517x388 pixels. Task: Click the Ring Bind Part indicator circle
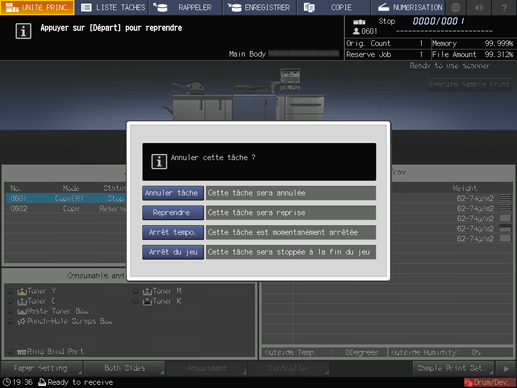(x=10, y=352)
